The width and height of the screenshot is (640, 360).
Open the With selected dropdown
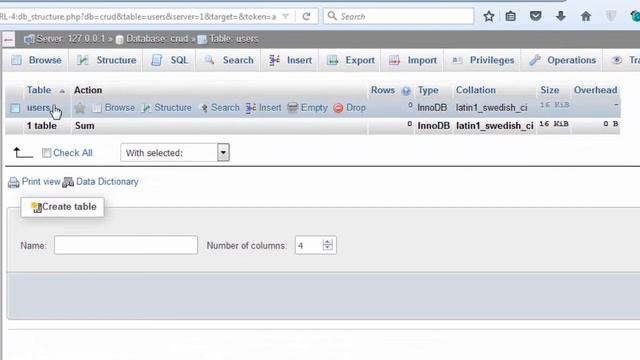(x=175, y=153)
